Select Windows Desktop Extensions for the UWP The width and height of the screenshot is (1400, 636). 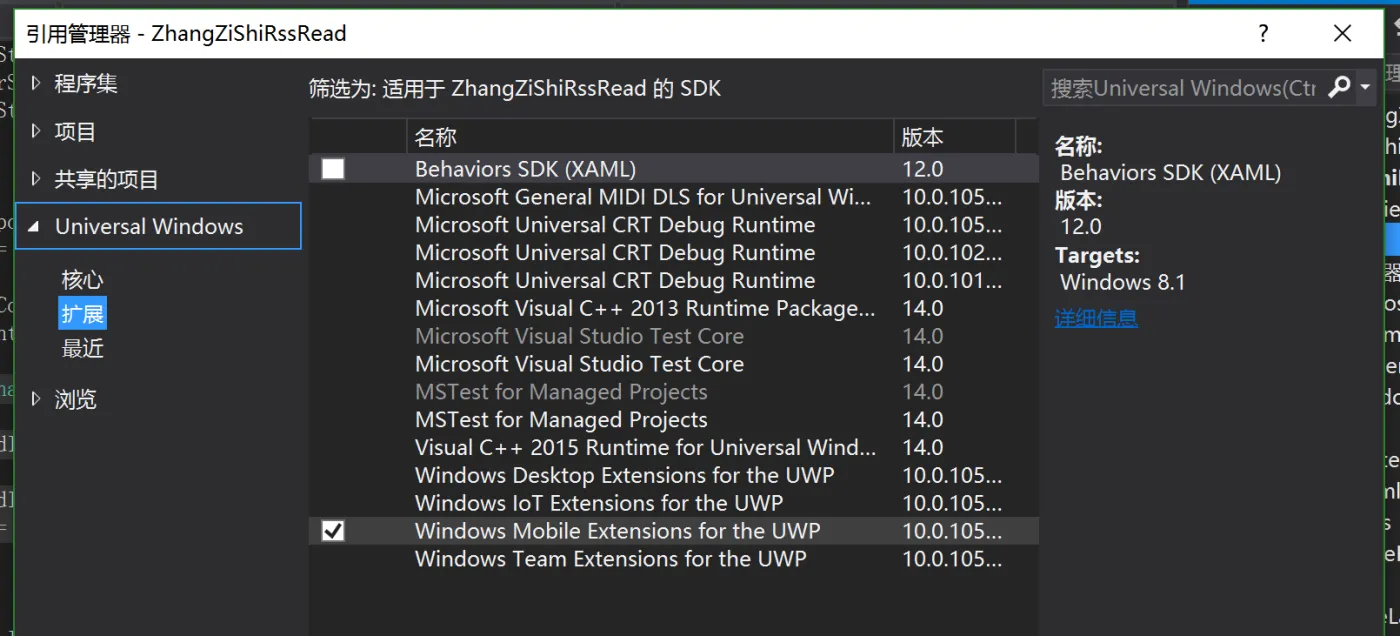point(624,475)
